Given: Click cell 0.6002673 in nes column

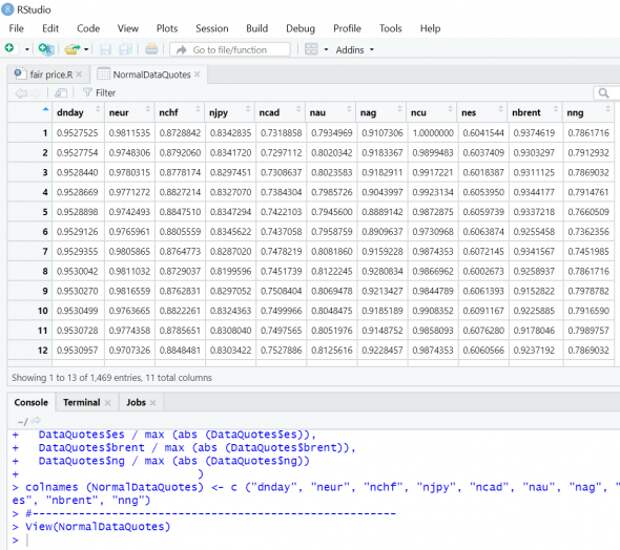Looking at the screenshot, I should point(483,271).
